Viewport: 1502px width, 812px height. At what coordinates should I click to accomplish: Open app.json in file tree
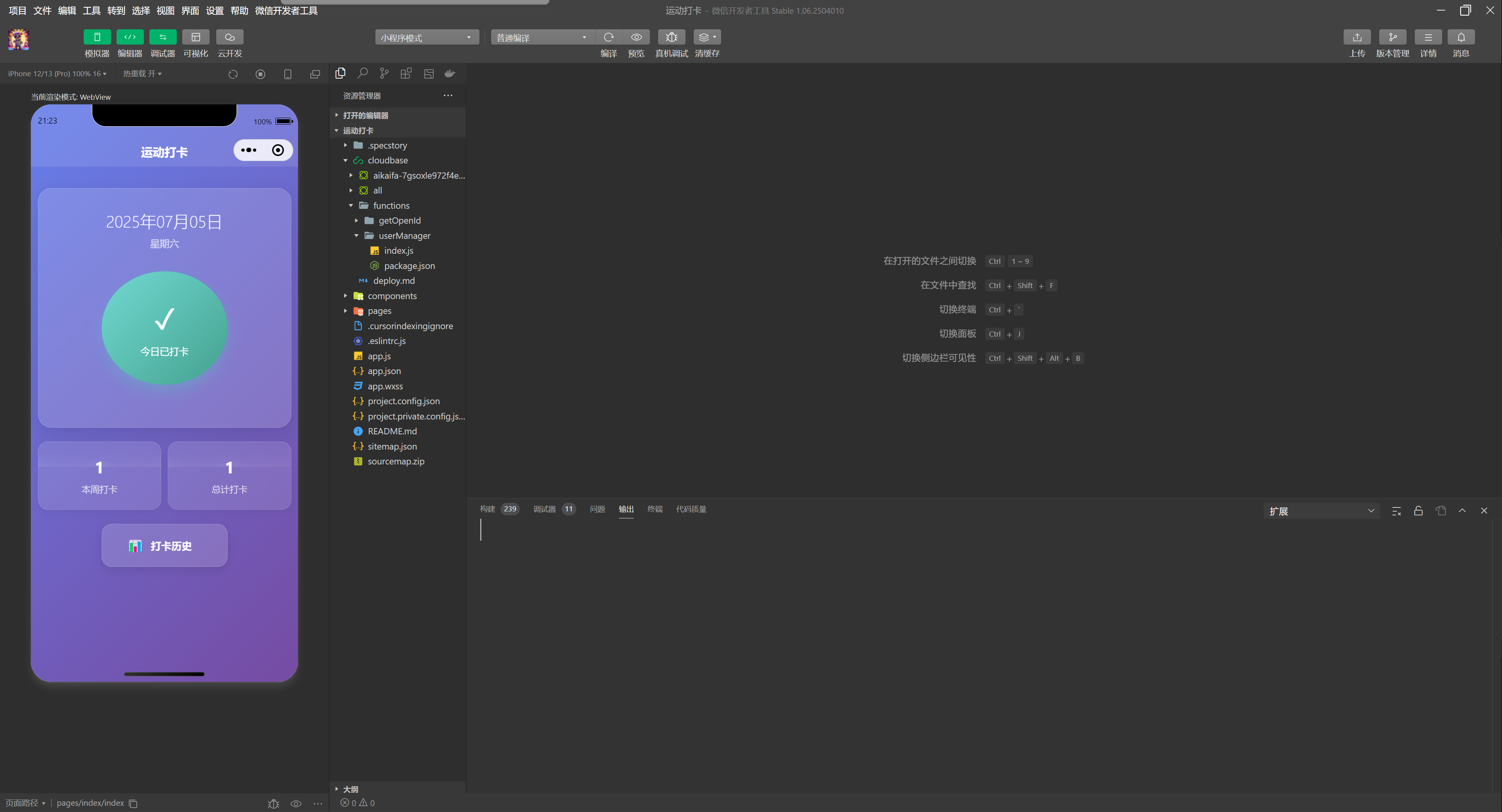[x=384, y=371]
